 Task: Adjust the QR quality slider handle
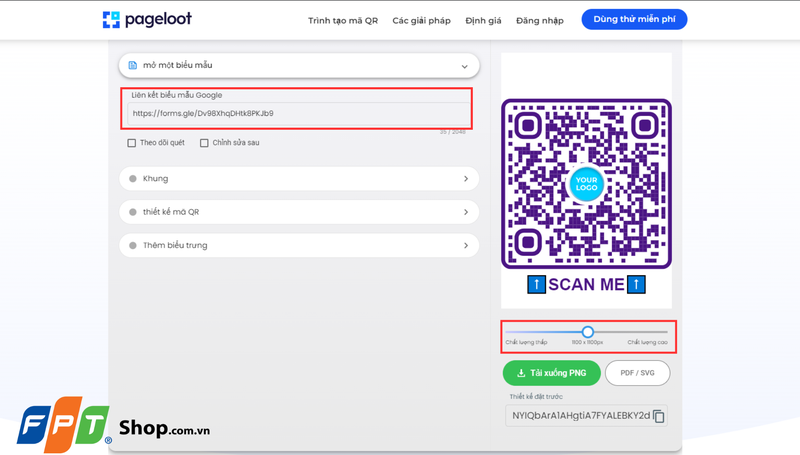click(588, 332)
